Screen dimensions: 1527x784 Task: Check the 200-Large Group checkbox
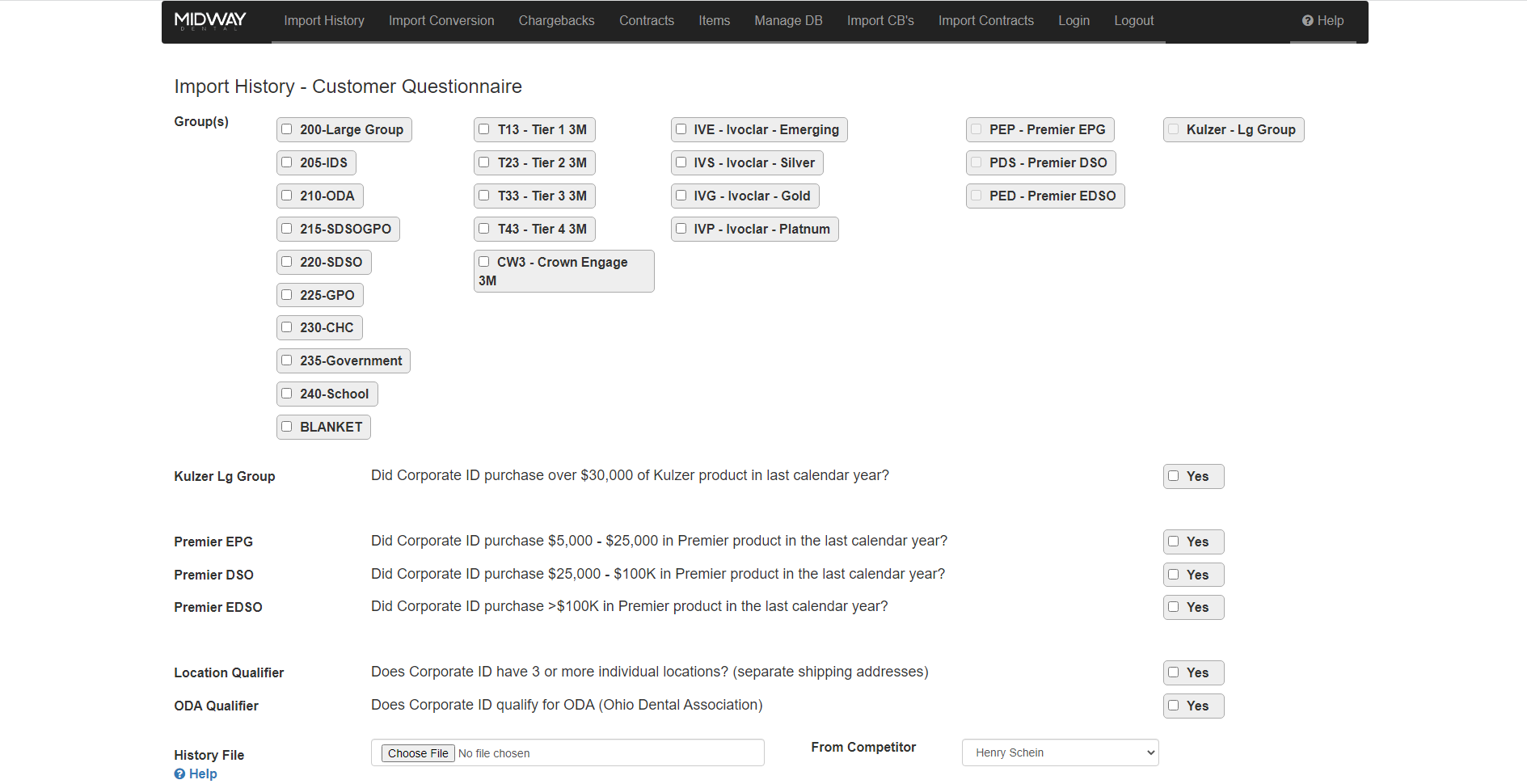point(287,129)
